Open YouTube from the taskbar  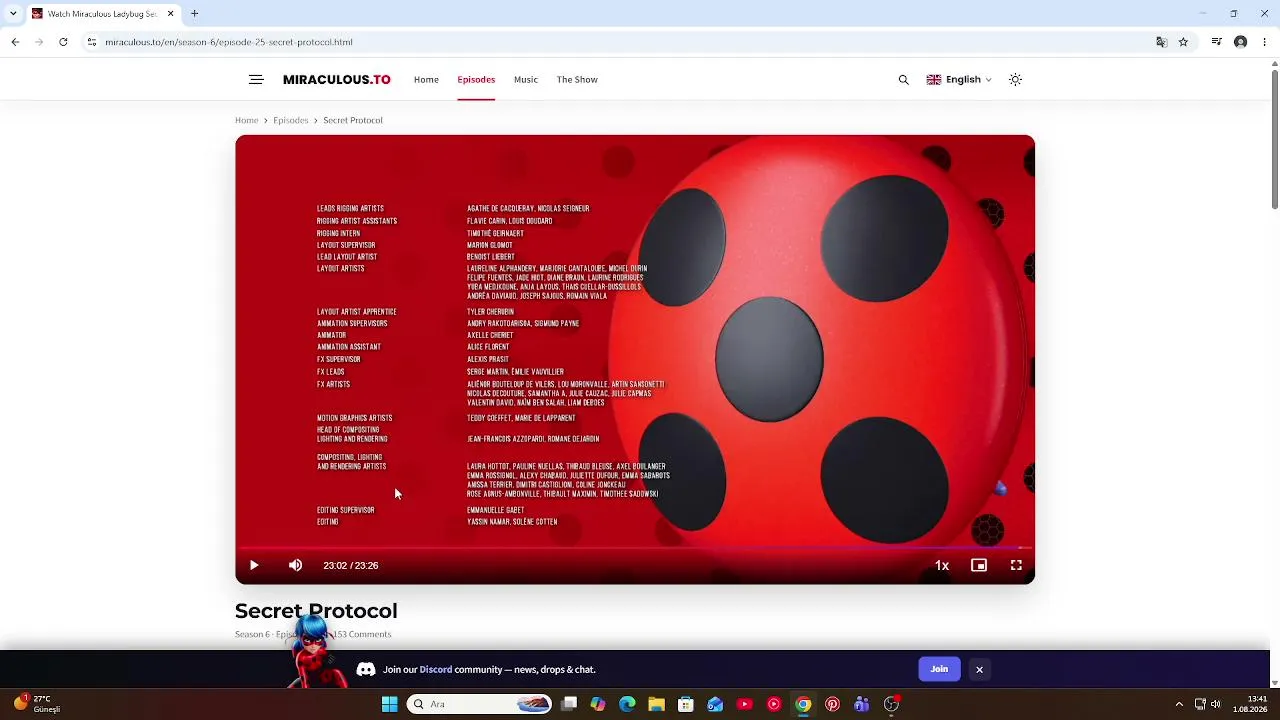point(744,704)
